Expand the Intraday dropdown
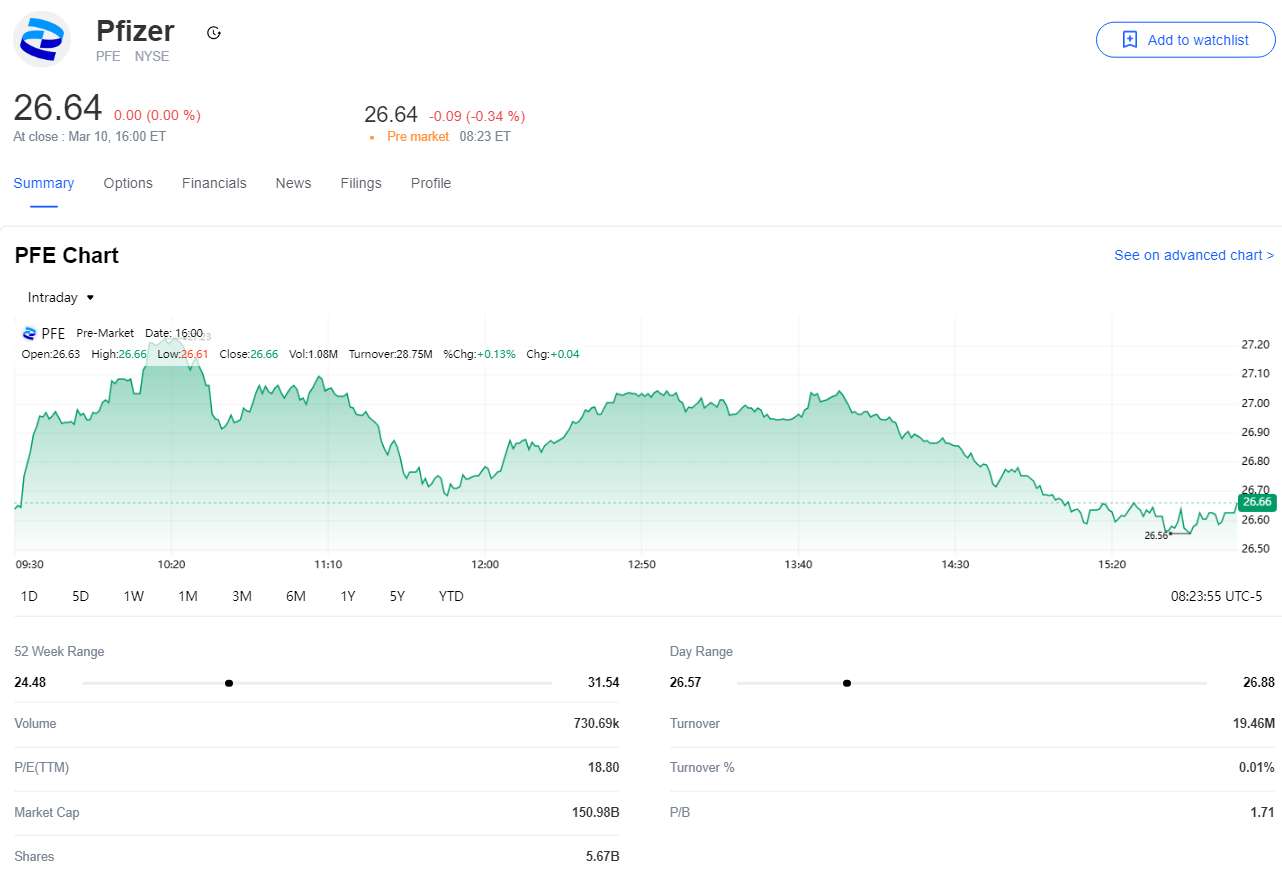This screenshot has height=874, width=1282. tap(61, 297)
